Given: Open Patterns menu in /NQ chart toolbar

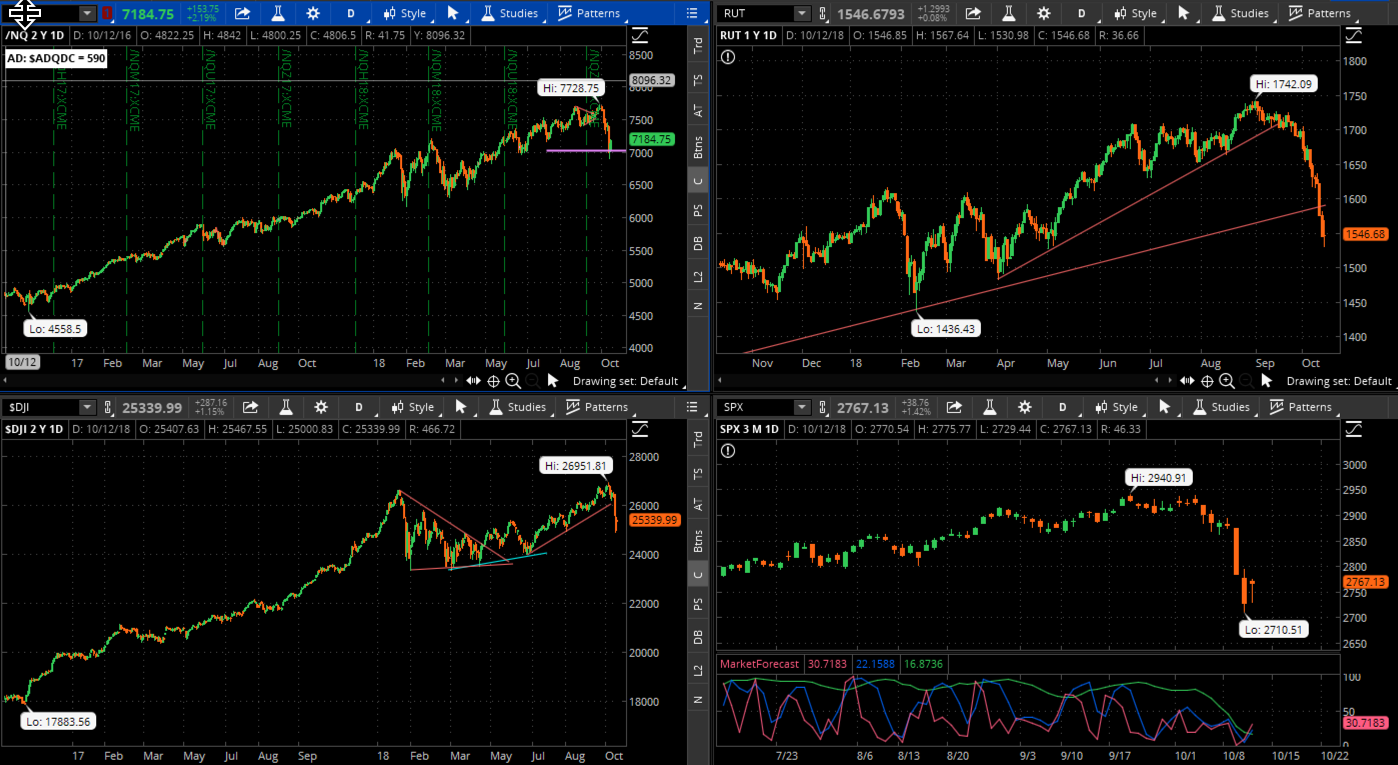Looking at the screenshot, I should pos(591,14).
